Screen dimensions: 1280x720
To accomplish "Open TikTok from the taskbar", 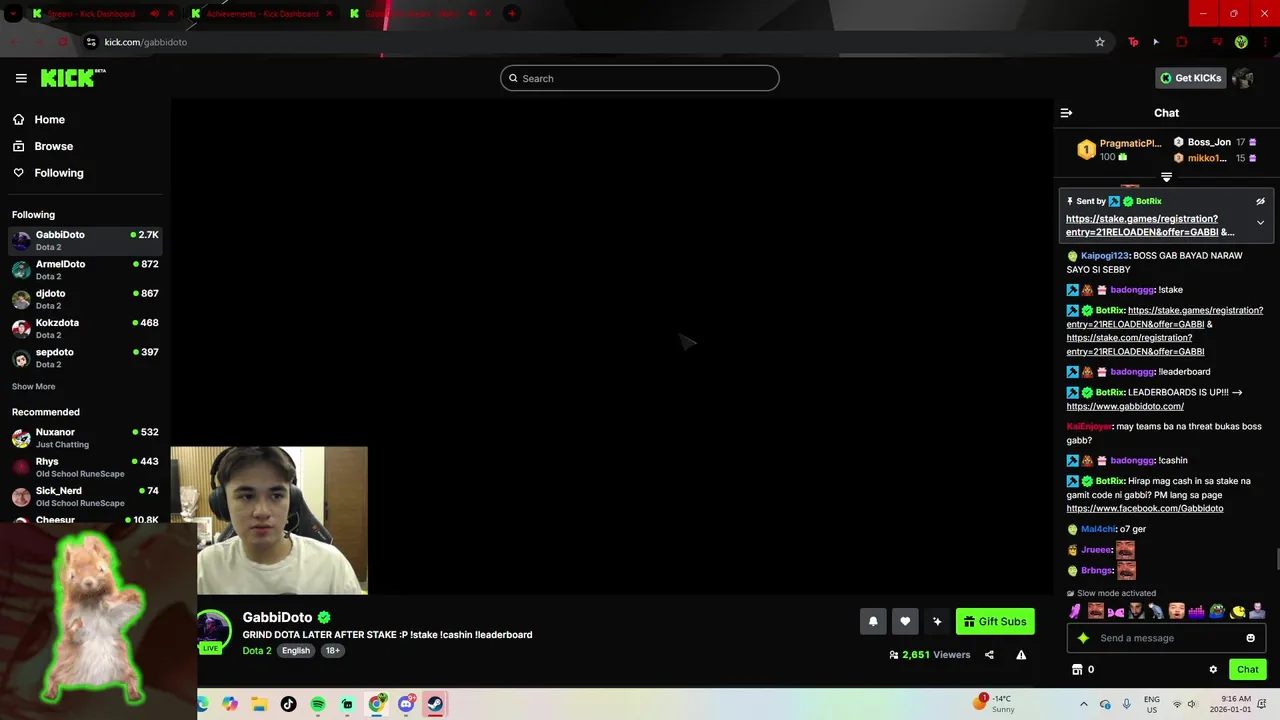I will 289,704.
